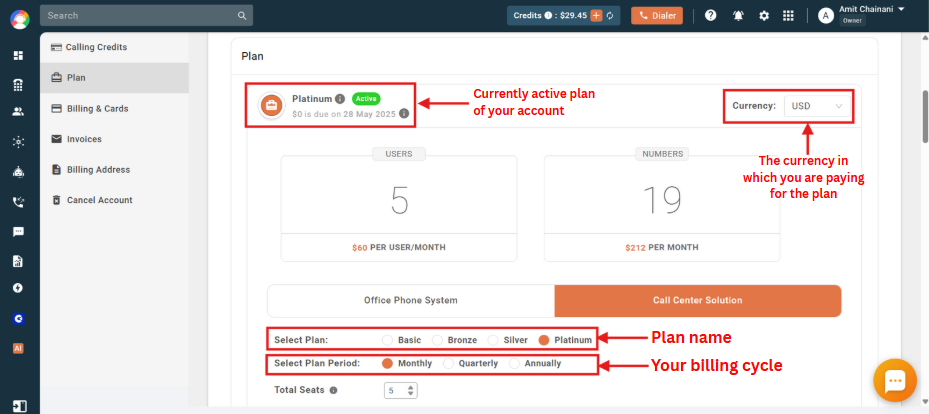Choose Annually plan period
929x414 pixels.
514,363
